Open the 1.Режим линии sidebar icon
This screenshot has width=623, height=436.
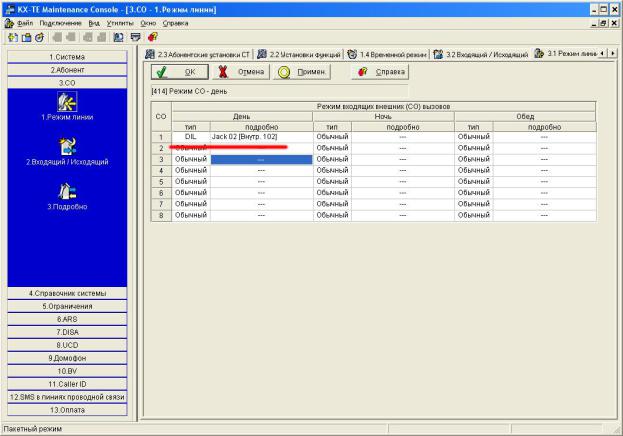pyautogui.click(x=67, y=102)
